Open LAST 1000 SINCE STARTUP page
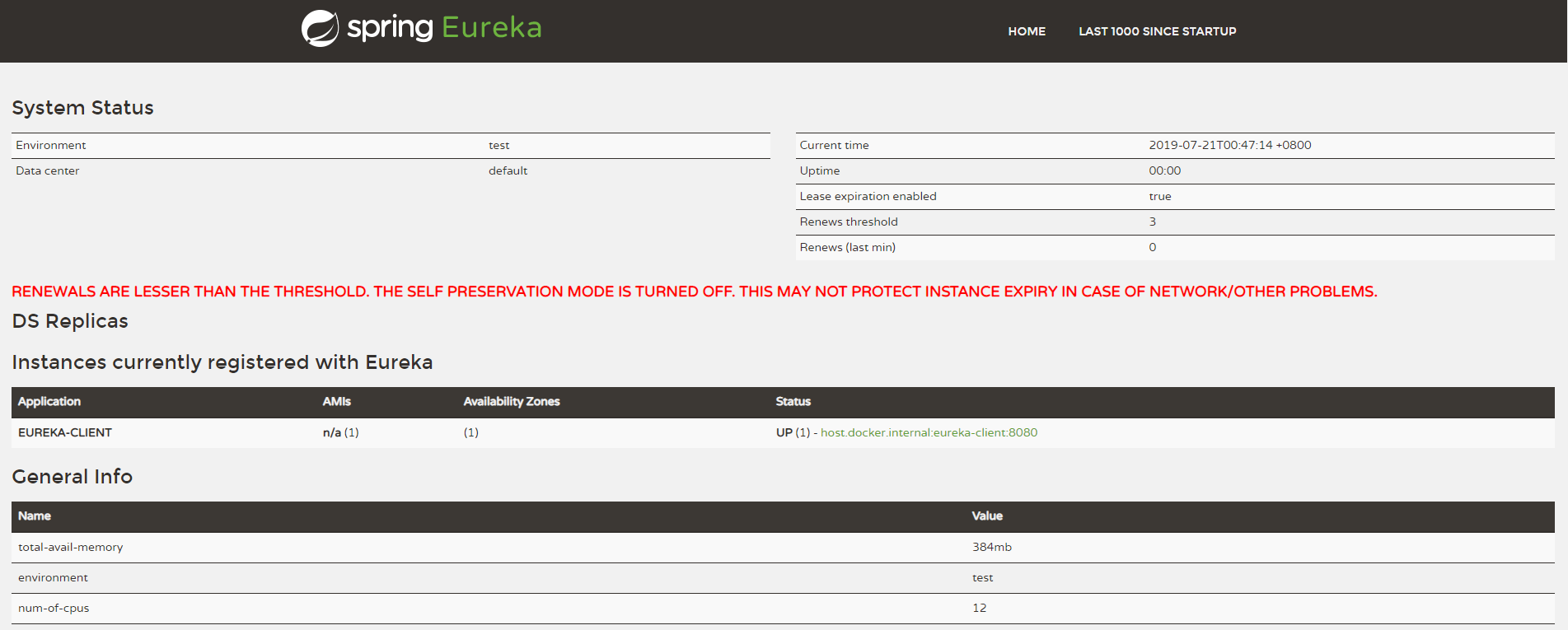The height and width of the screenshot is (630, 1568). pos(1158,31)
